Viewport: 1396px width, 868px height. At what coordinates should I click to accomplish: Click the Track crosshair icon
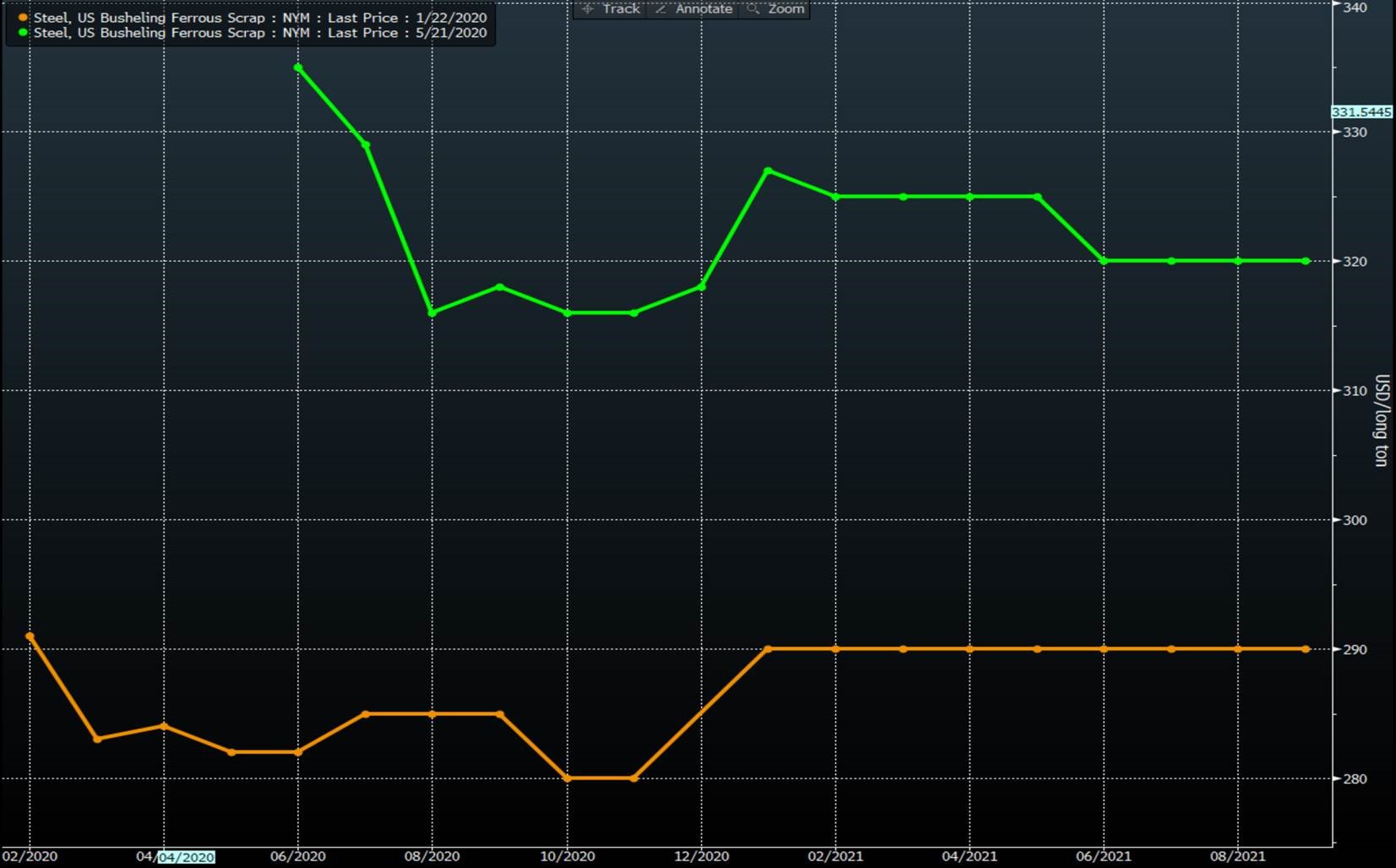[x=588, y=8]
